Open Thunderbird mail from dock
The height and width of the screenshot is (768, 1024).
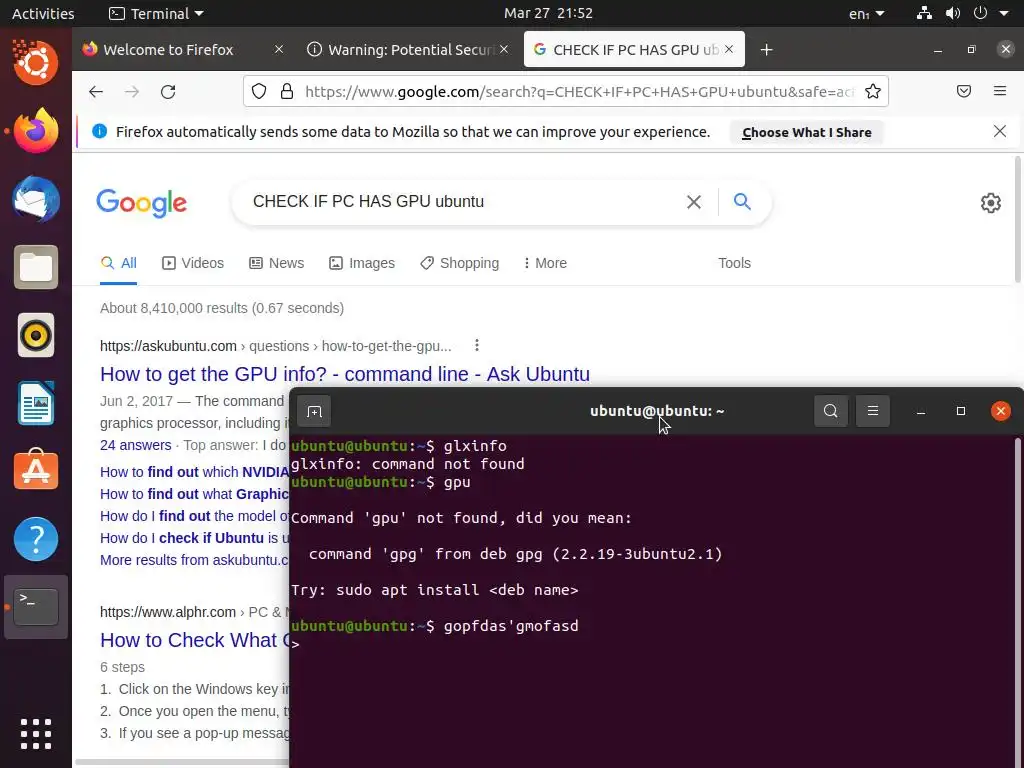tap(35, 199)
